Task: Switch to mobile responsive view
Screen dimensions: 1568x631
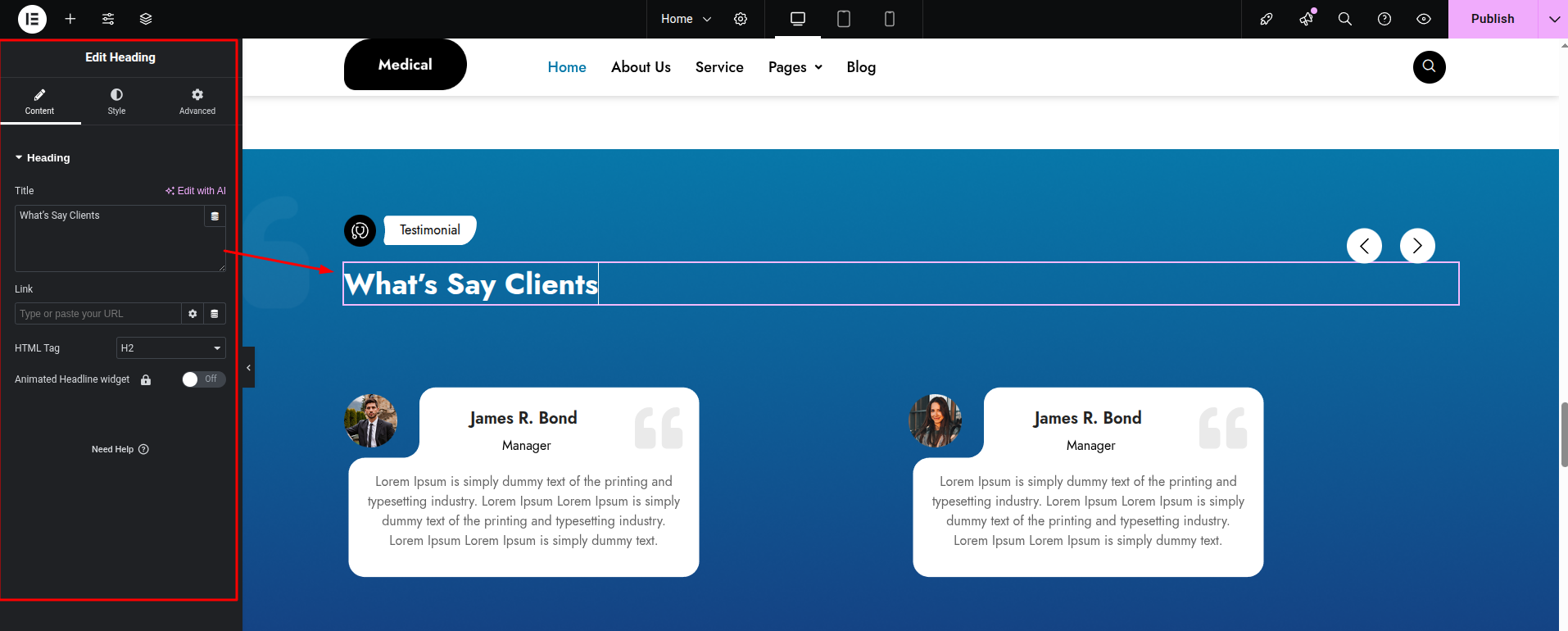Action: [x=889, y=19]
